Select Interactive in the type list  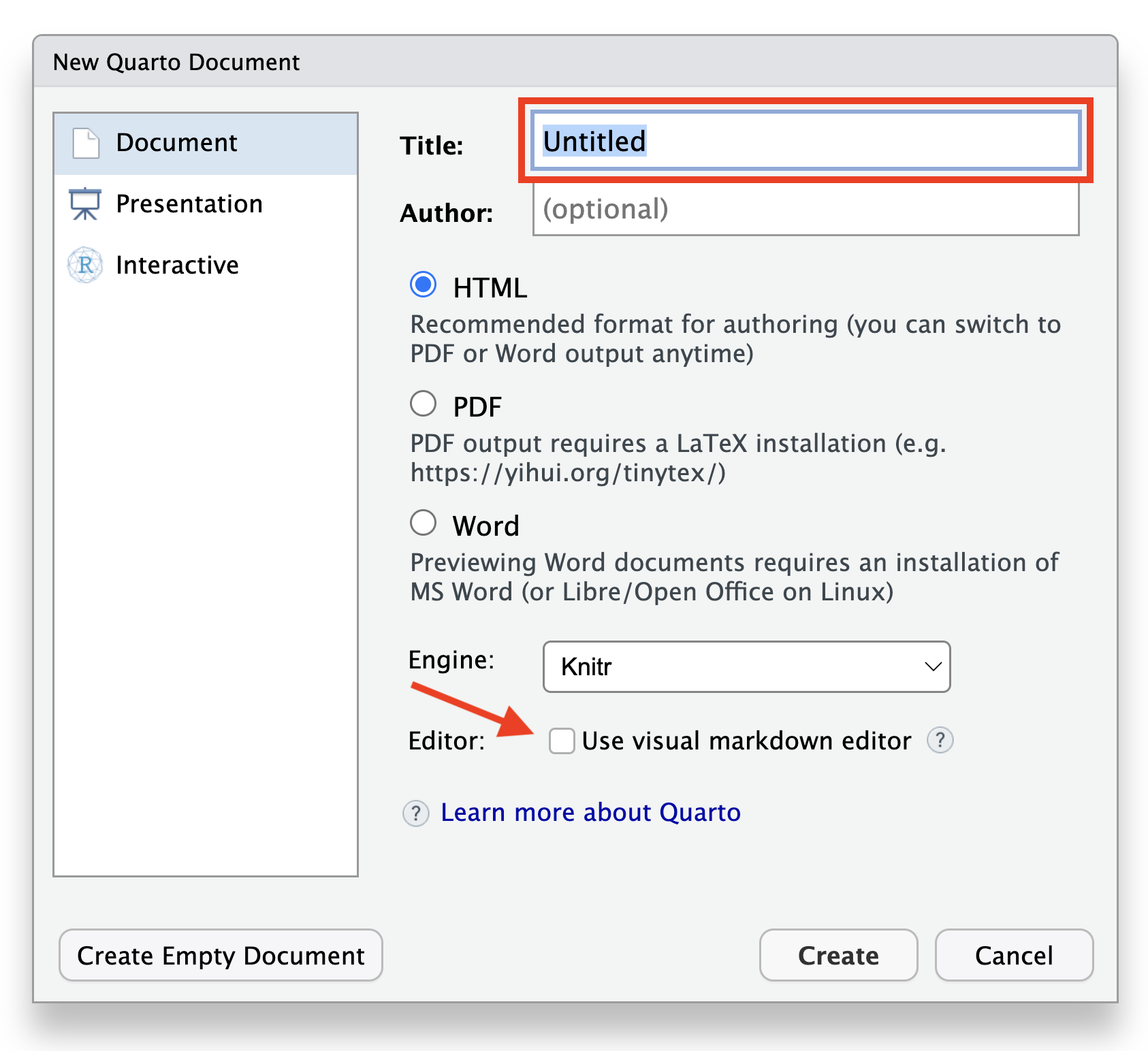point(177,265)
